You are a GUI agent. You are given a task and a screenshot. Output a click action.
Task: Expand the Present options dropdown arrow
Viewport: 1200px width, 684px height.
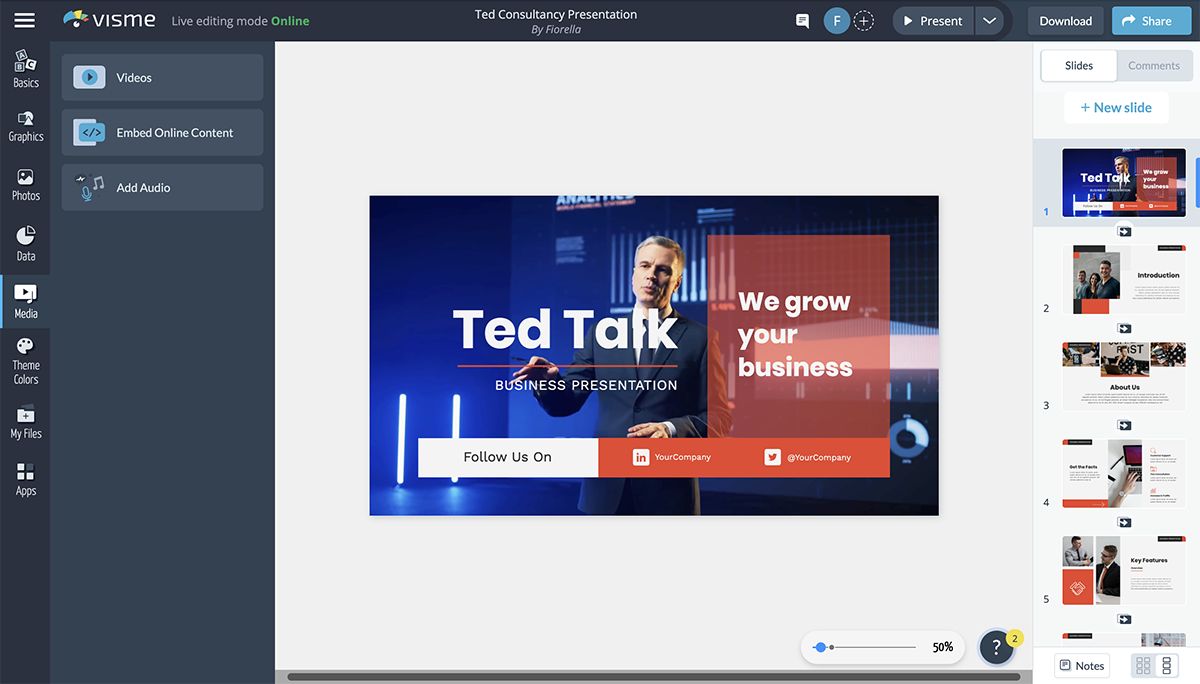[989, 21]
